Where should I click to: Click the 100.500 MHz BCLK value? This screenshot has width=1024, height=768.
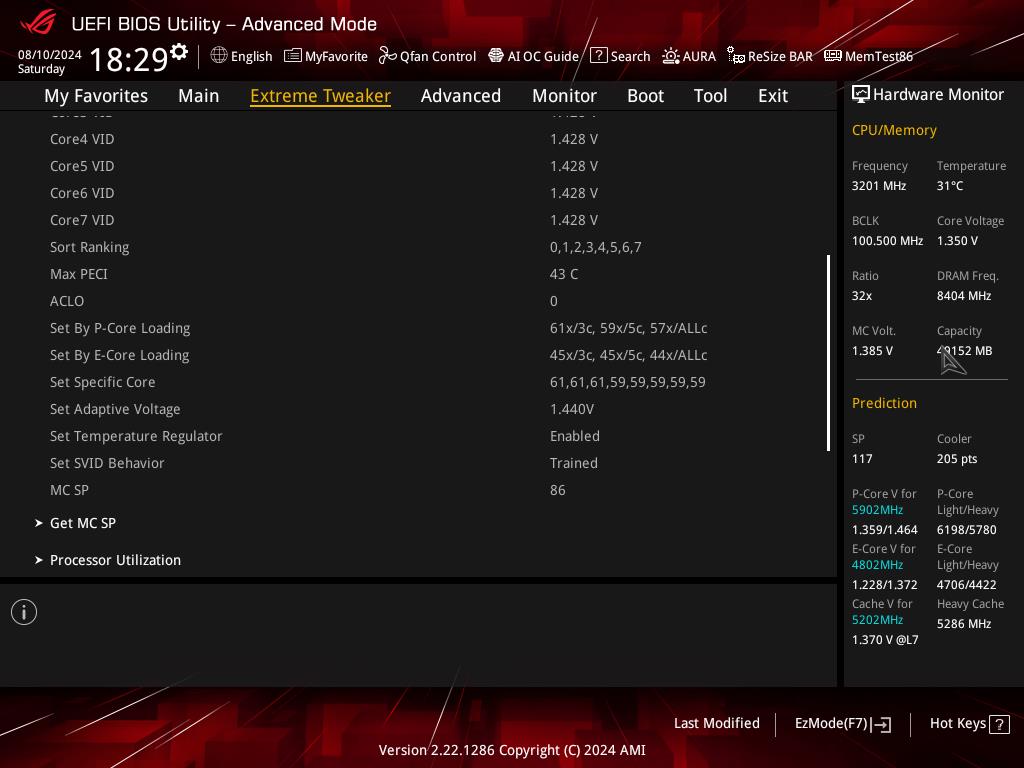pos(888,240)
